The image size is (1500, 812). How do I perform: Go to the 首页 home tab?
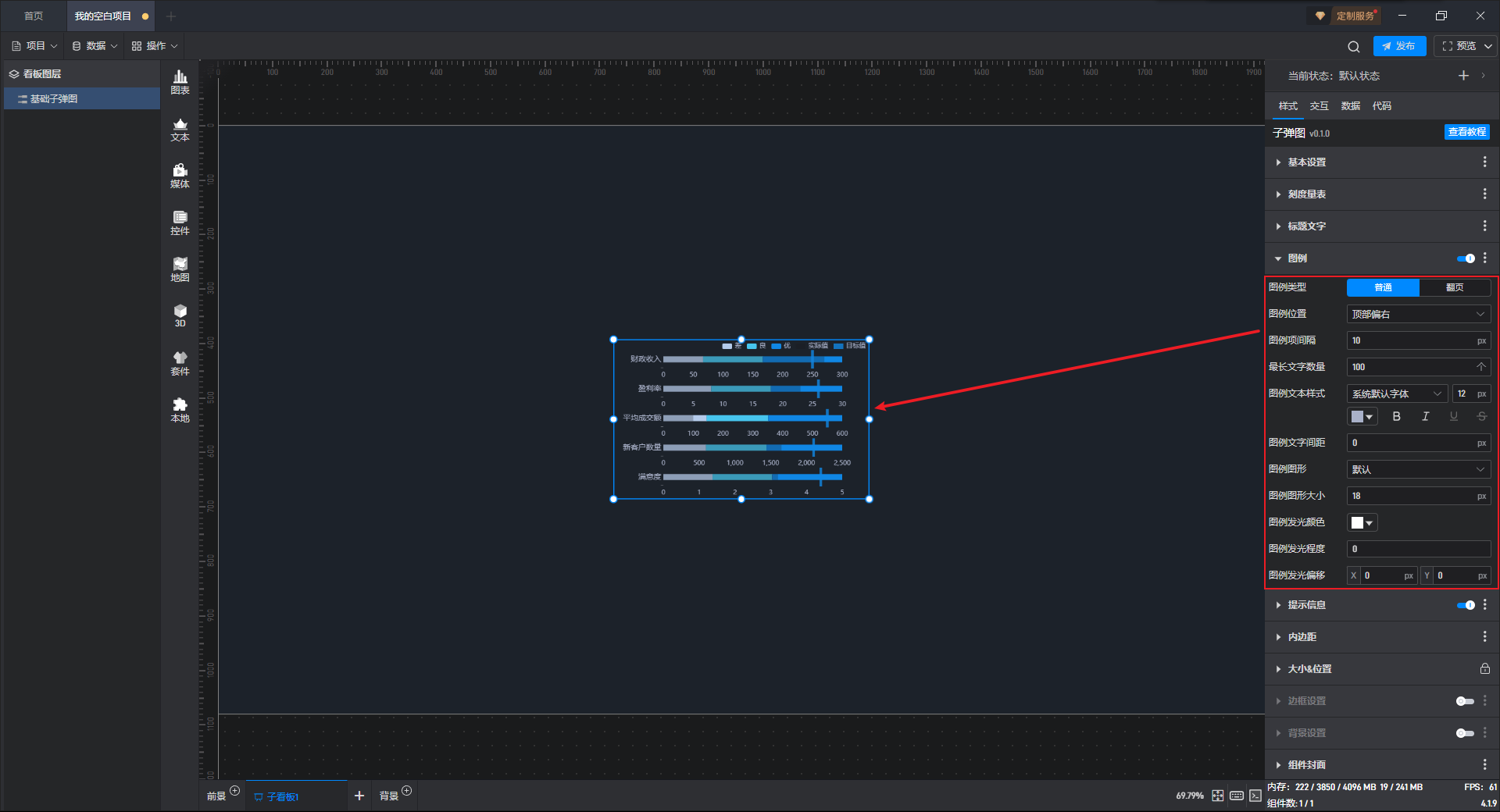pyautogui.click(x=34, y=16)
